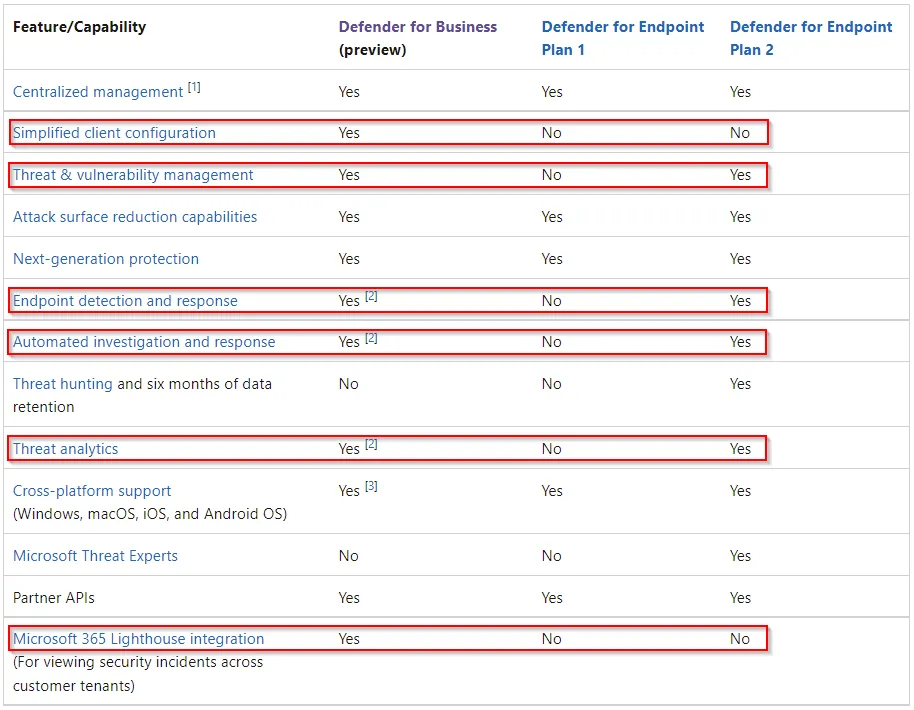Open the Defender for Endpoint Plan 1 link
Image resolution: width=914 pixels, height=710 pixels.
click(623, 38)
